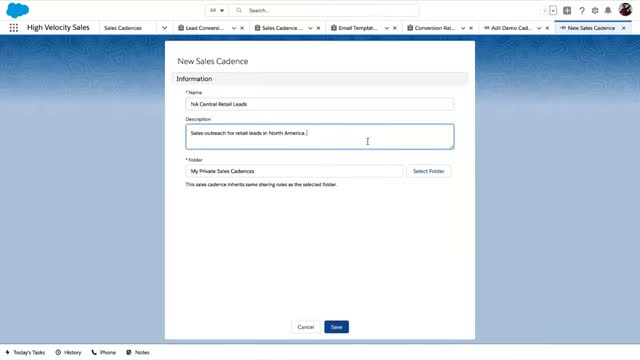The width and height of the screenshot is (640, 360).
Task: Open the global actions plus icon
Action: (567, 11)
